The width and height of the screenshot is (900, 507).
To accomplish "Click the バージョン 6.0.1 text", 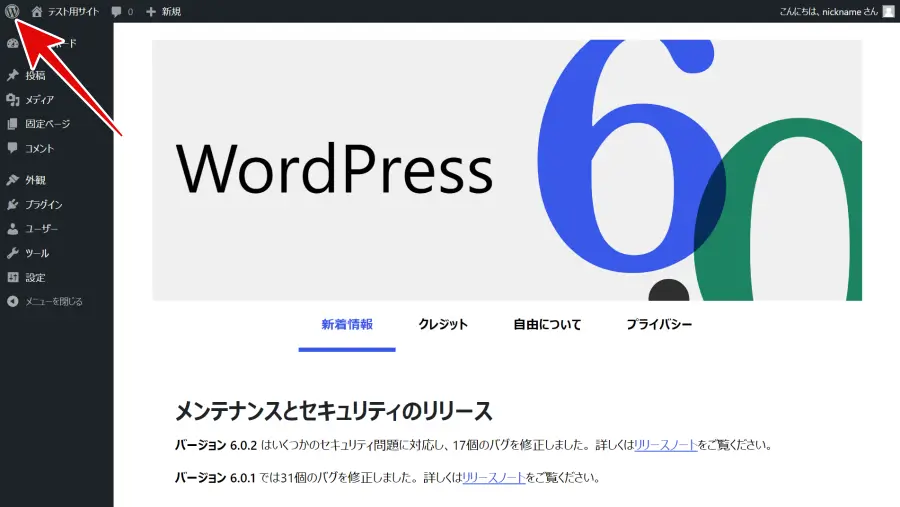I will pyautogui.click(x=215, y=478).
